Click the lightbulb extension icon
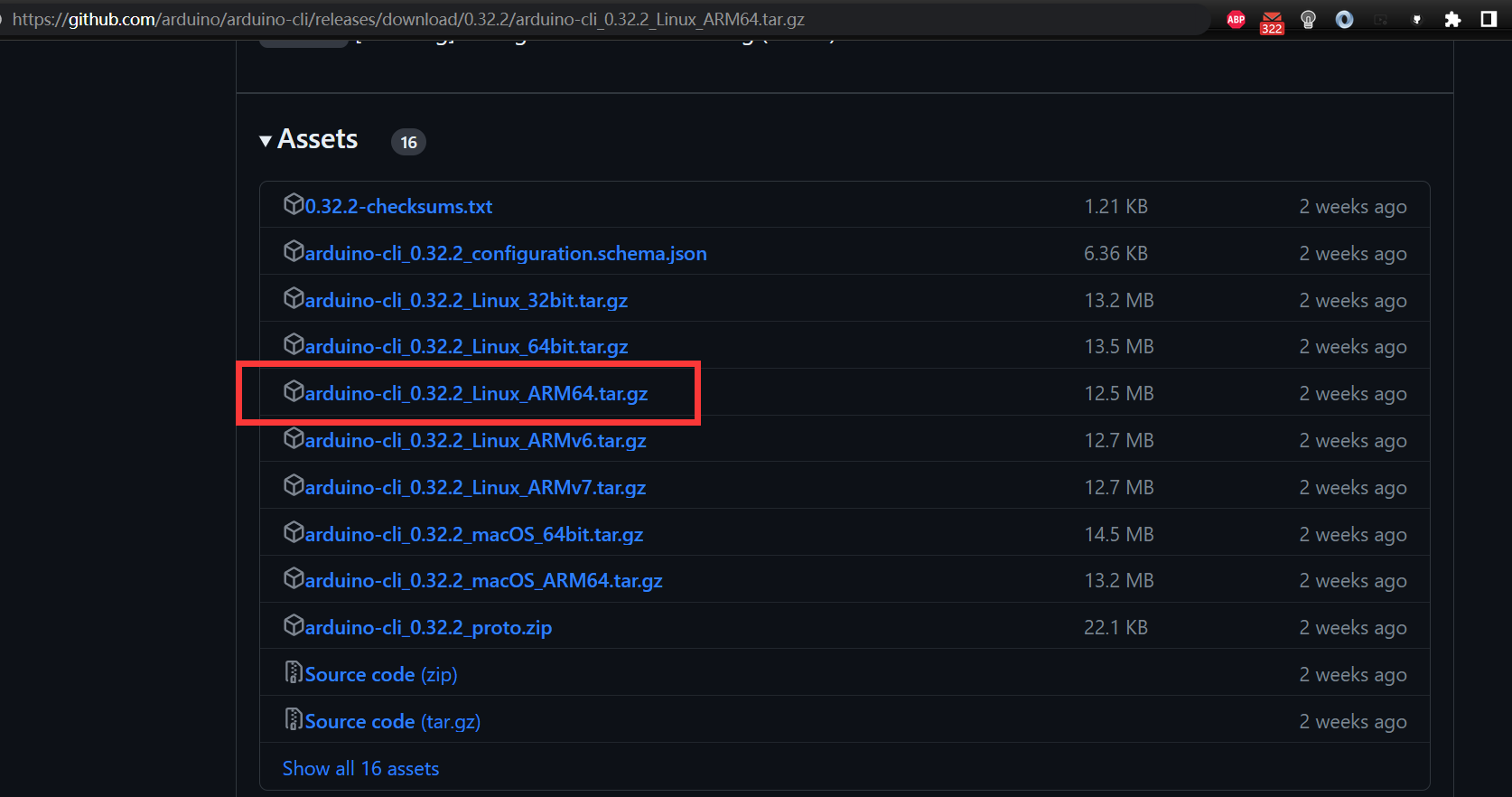The height and width of the screenshot is (797, 1512). pyautogui.click(x=1308, y=20)
